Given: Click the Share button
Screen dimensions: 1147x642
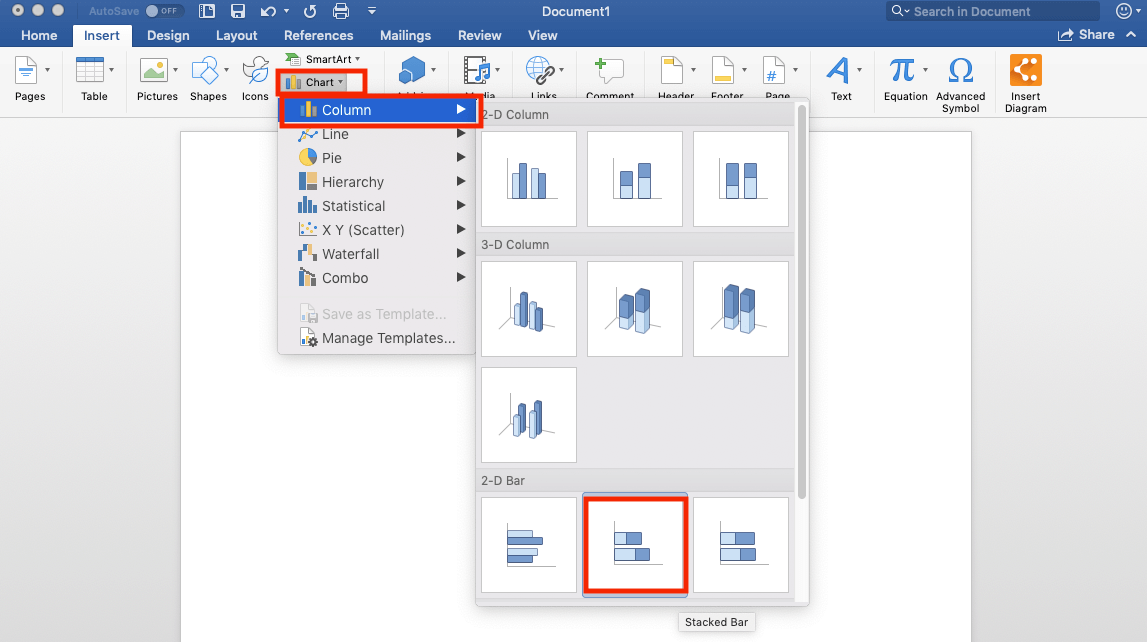Looking at the screenshot, I should click(1086, 34).
